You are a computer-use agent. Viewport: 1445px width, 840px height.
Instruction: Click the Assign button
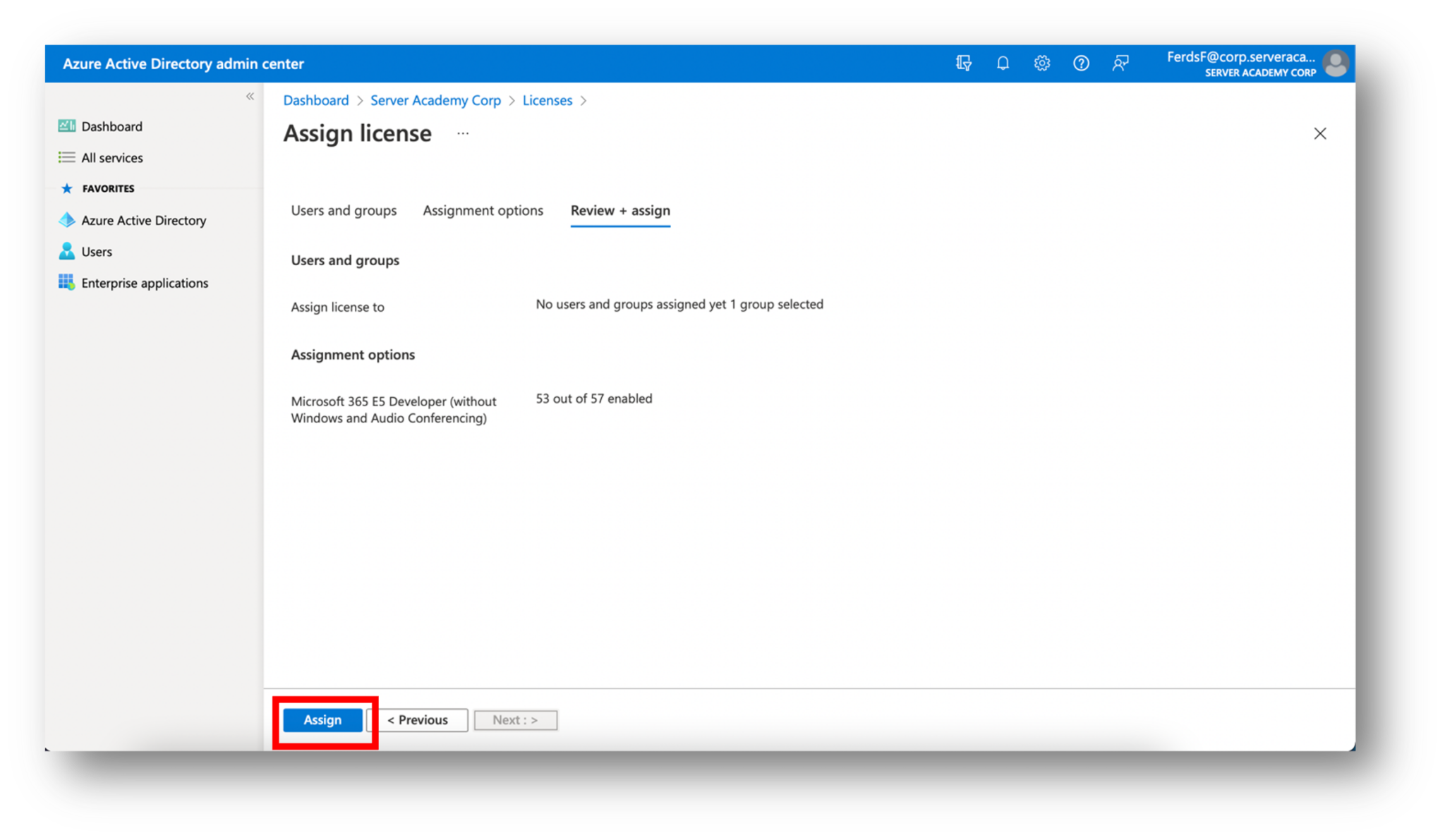click(322, 720)
